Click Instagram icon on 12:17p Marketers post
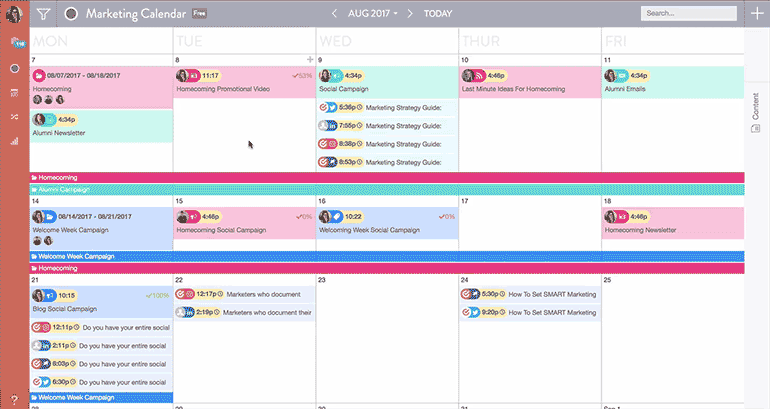This screenshot has width=770, height=409. [x=190, y=294]
